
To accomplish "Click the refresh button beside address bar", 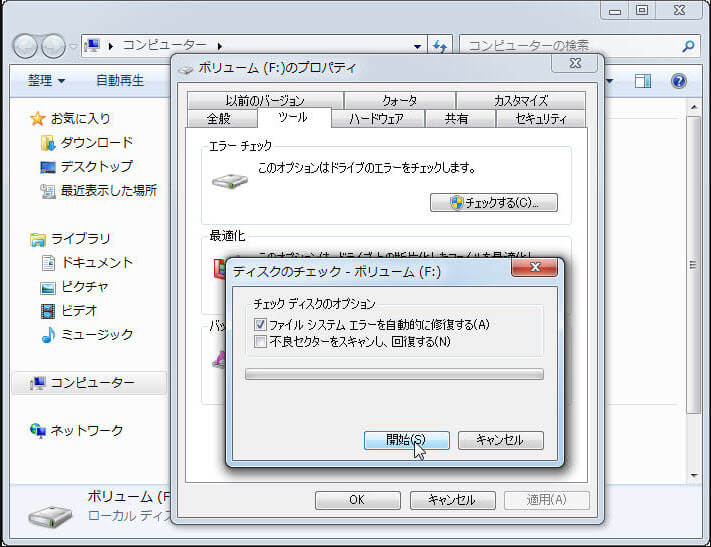I will click(x=440, y=46).
